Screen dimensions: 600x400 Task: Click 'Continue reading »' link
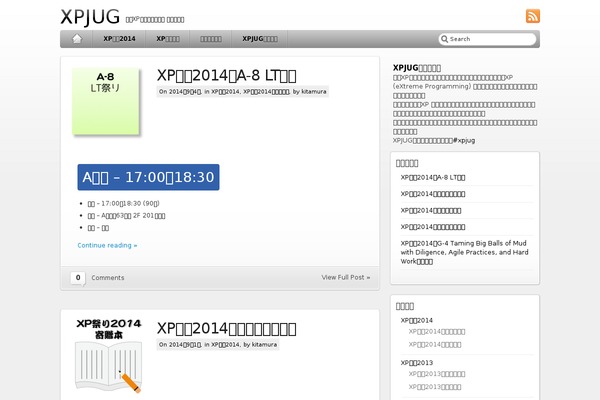[107, 245]
